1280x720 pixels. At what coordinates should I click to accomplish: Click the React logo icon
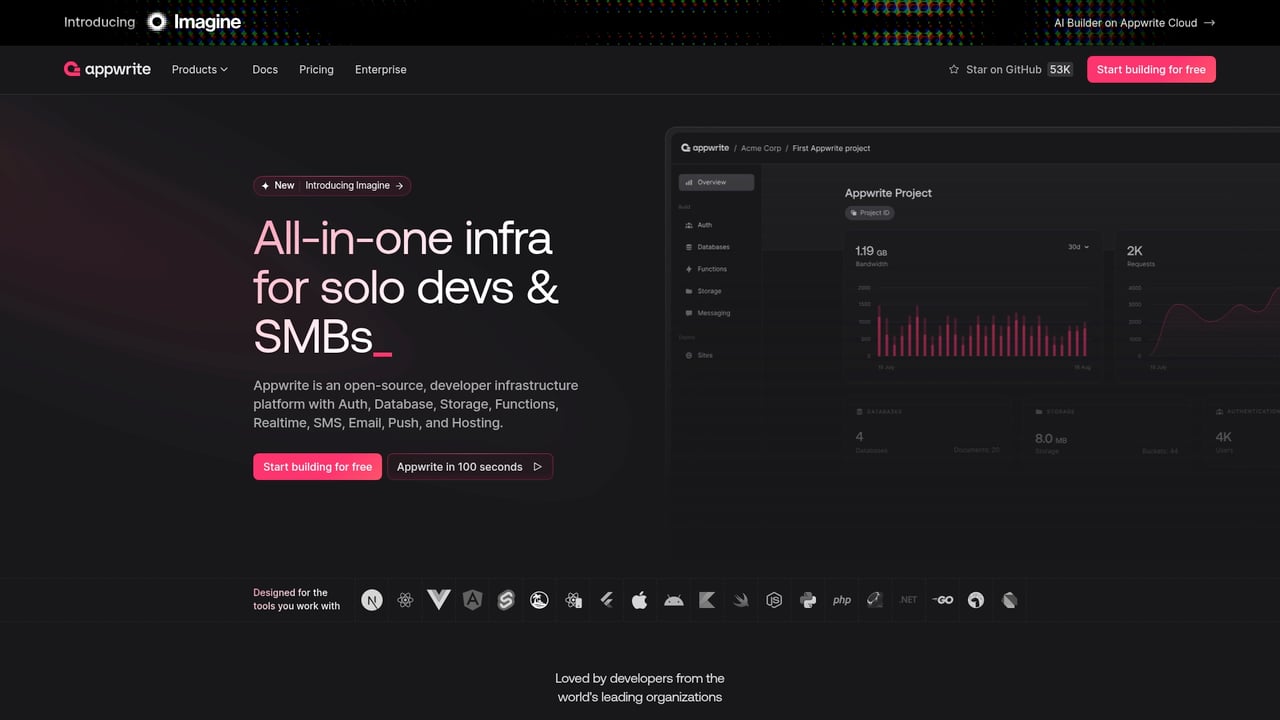coord(405,600)
